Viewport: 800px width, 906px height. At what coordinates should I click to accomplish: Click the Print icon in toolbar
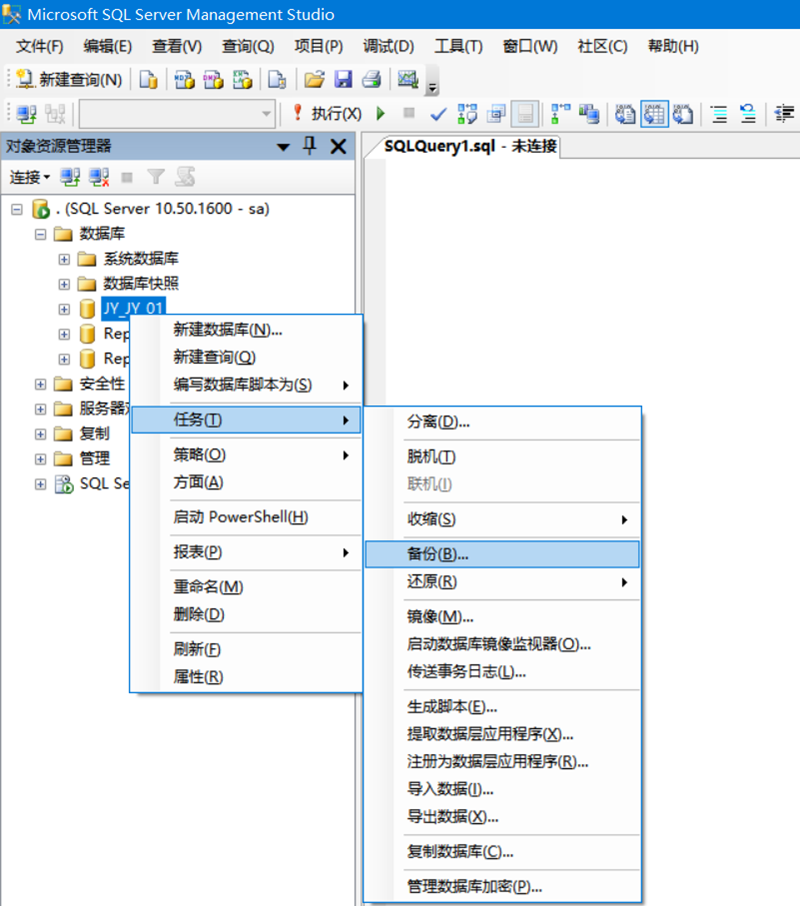click(x=371, y=80)
